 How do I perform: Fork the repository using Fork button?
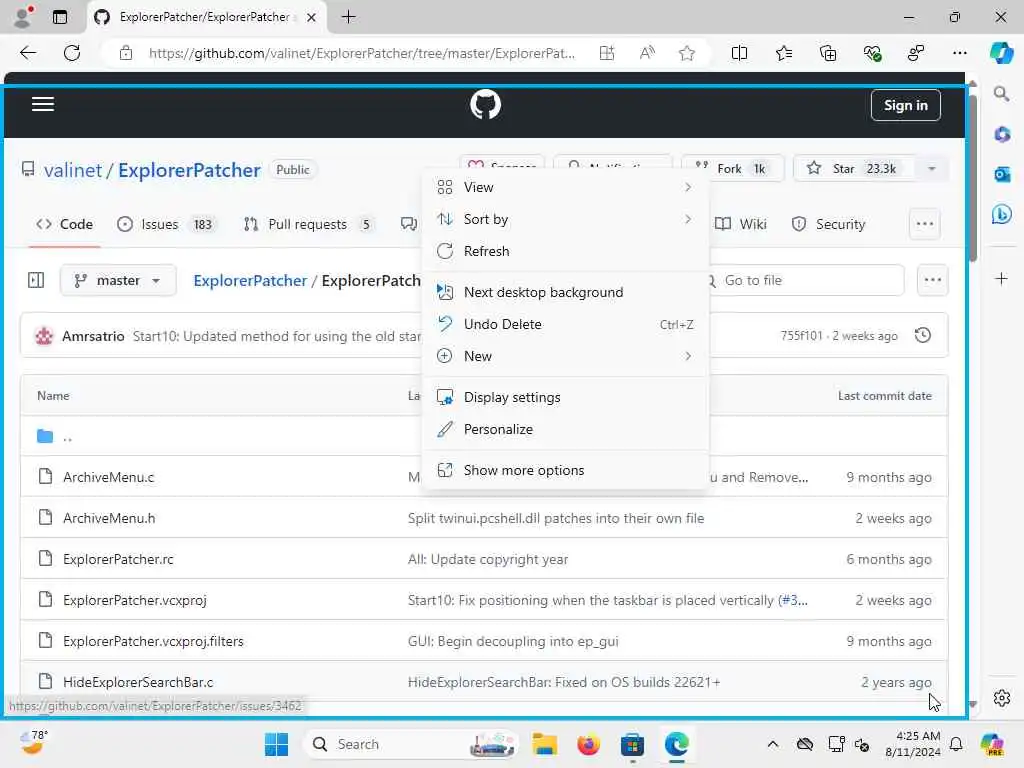pos(732,168)
